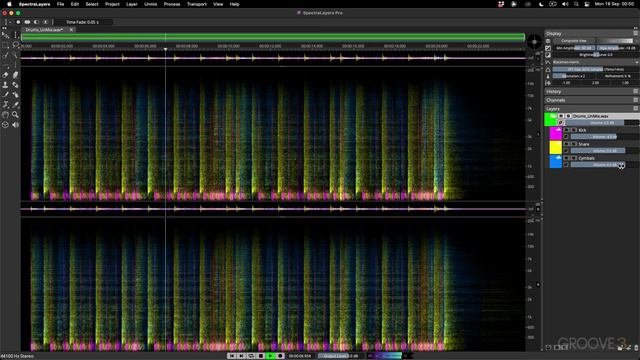Select the Rectangular selection tool

[x=5, y=45]
